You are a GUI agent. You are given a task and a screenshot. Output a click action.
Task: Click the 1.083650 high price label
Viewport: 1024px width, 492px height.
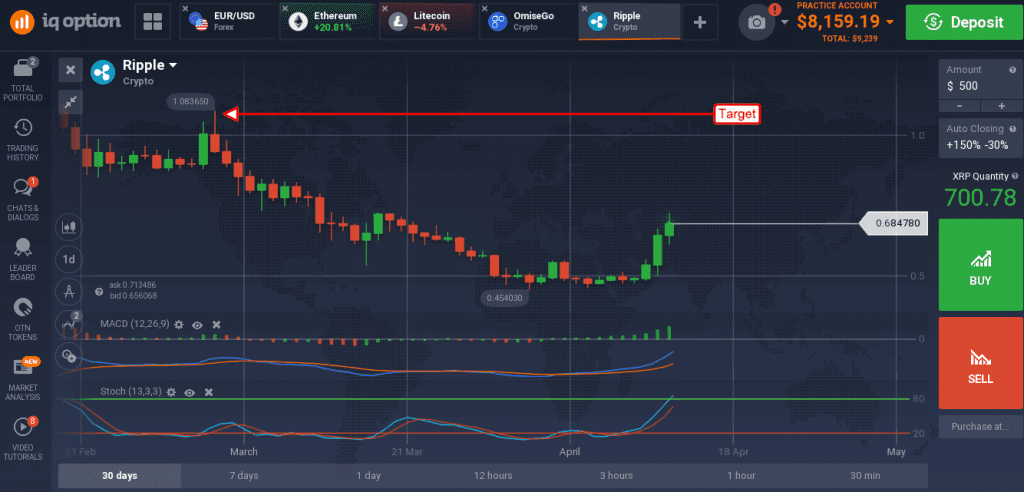click(191, 101)
